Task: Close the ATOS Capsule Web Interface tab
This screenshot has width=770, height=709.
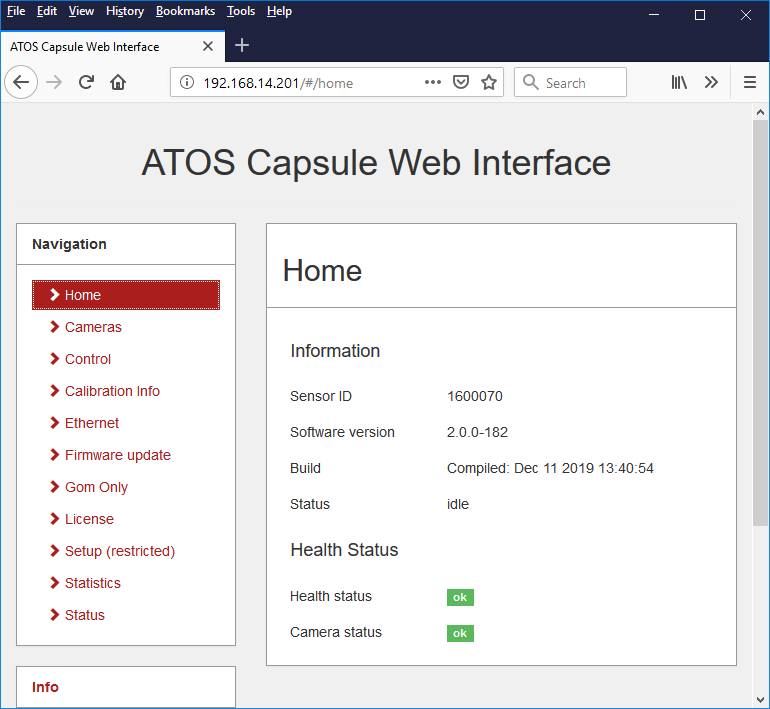Action: coord(208,46)
